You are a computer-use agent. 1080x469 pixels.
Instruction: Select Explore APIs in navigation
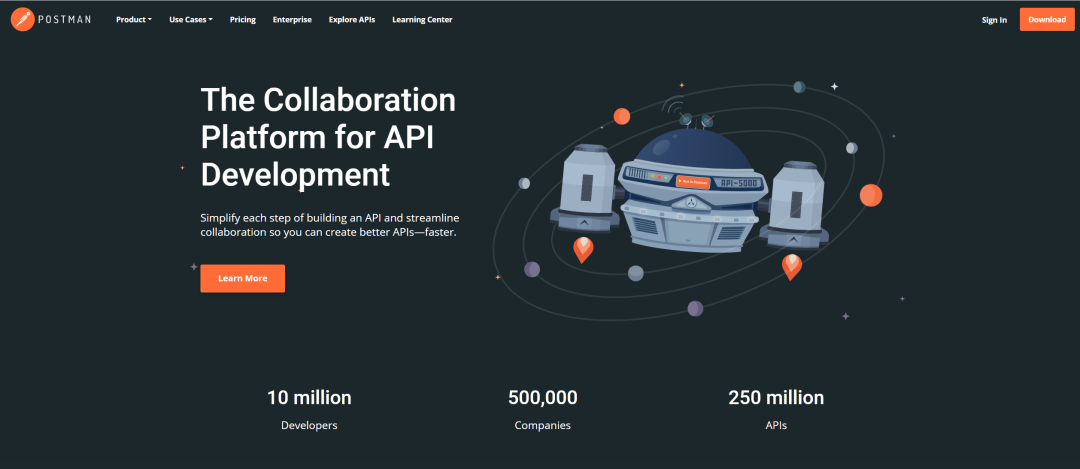[352, 20]
